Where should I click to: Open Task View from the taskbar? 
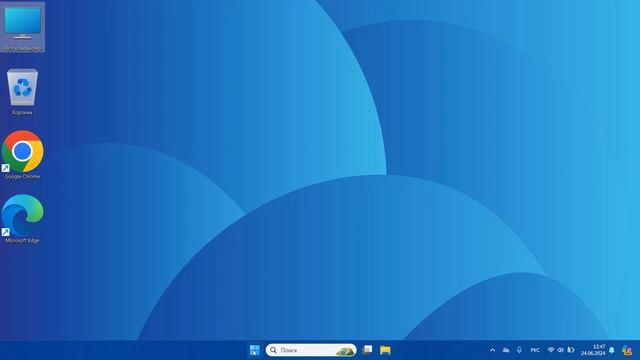367,350
